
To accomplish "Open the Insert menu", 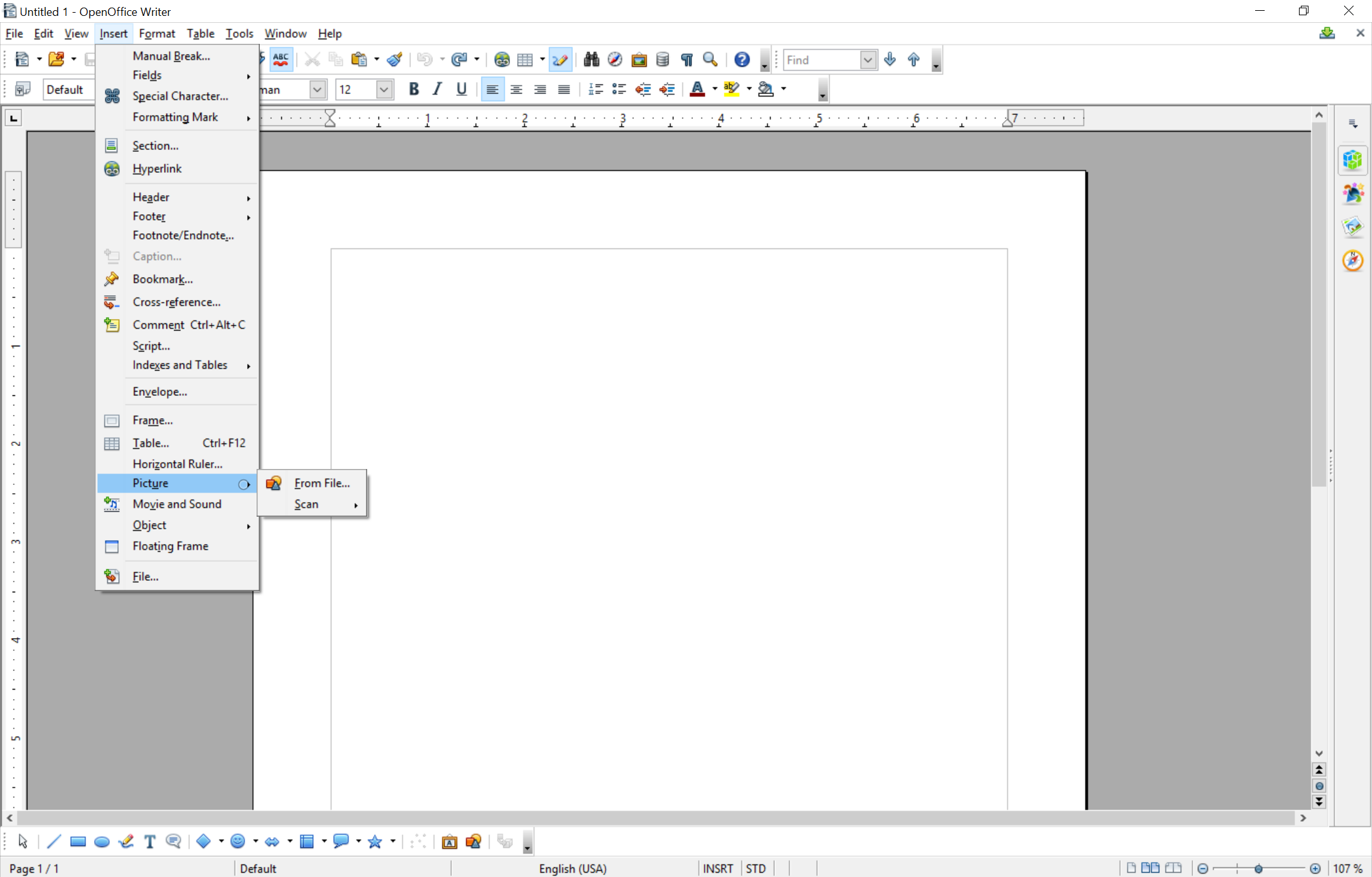I will 112,33.
